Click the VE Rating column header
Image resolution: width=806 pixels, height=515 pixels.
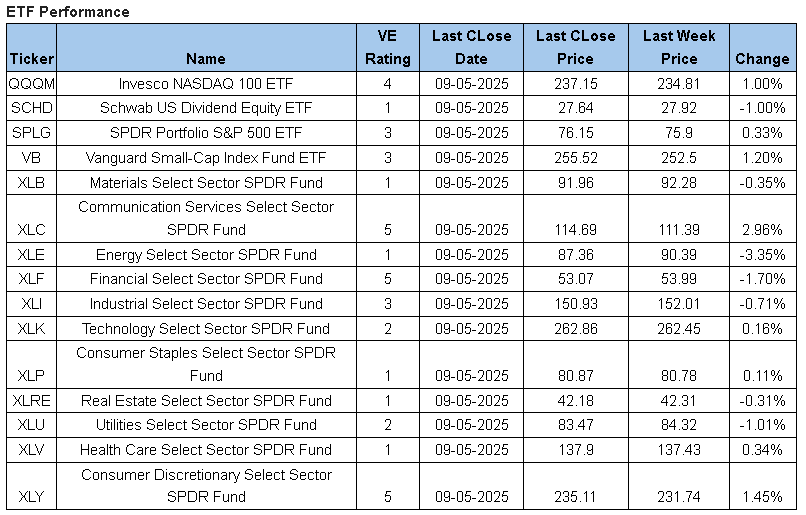[388, 48]
